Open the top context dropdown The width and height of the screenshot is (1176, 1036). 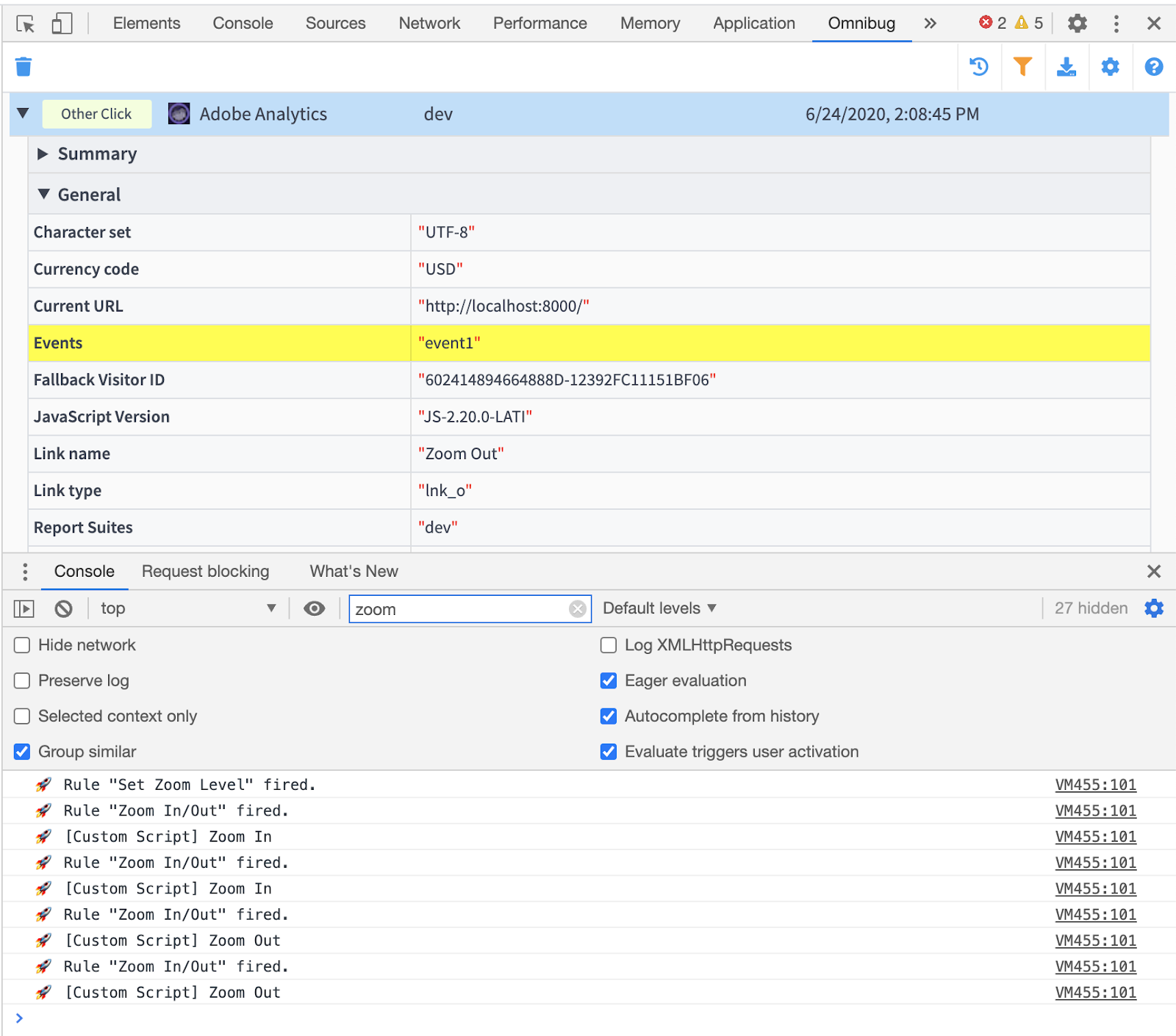click(x=188, y=608)
